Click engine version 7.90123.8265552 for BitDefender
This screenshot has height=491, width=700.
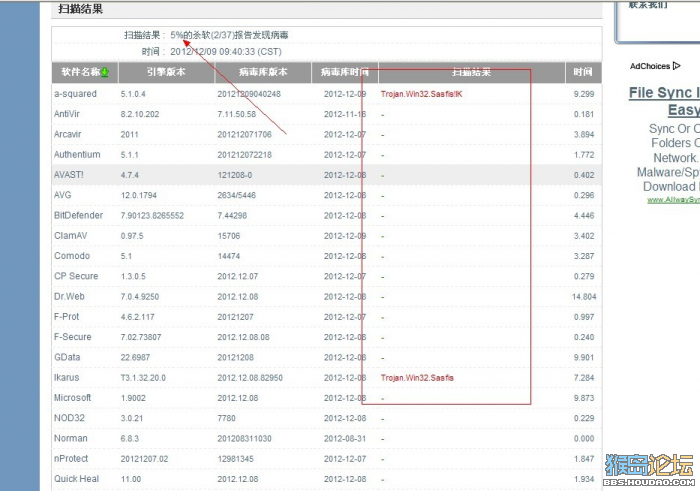pos(152,216)
